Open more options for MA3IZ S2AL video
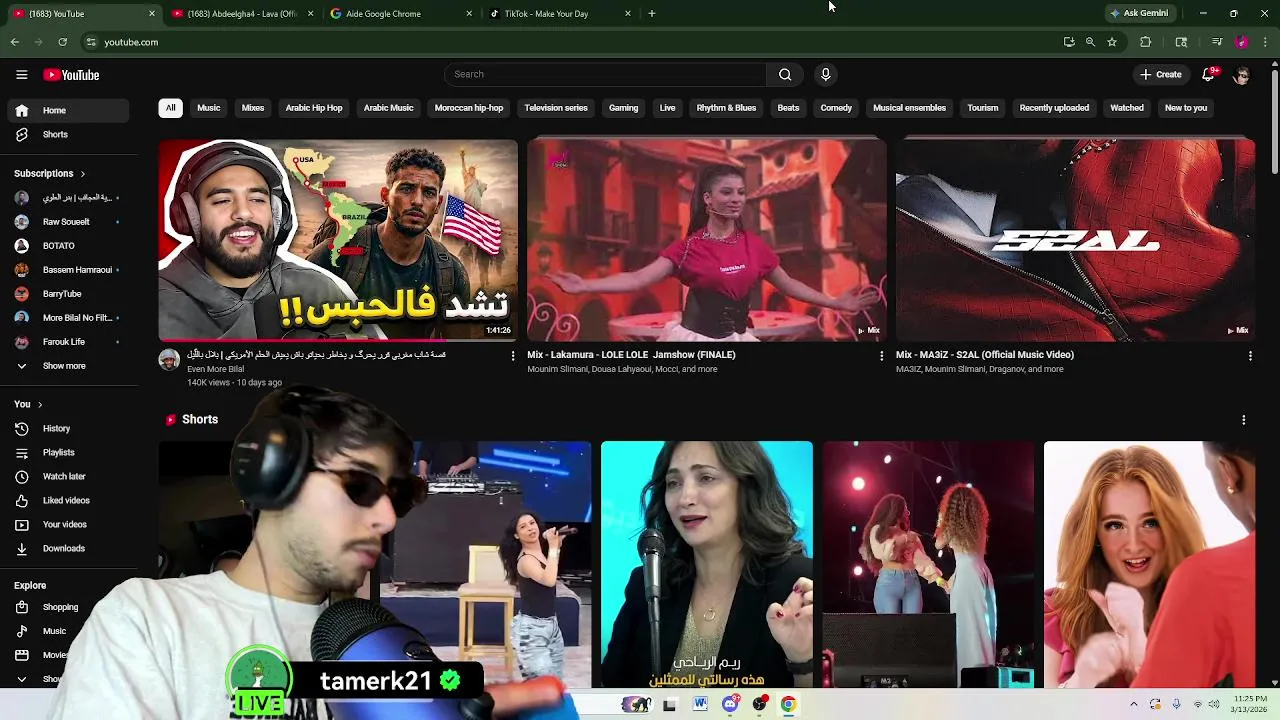 click(x=1250, y=356)
